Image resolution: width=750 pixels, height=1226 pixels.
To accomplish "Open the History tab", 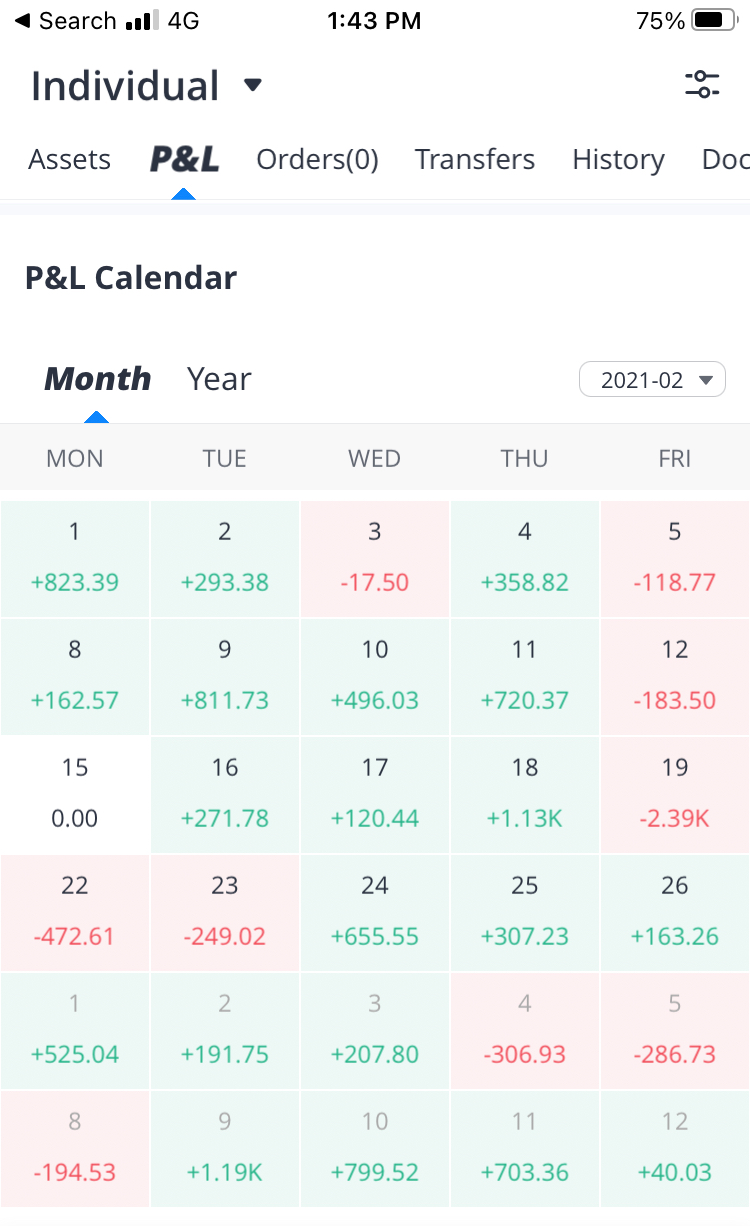I will (618, 160).
